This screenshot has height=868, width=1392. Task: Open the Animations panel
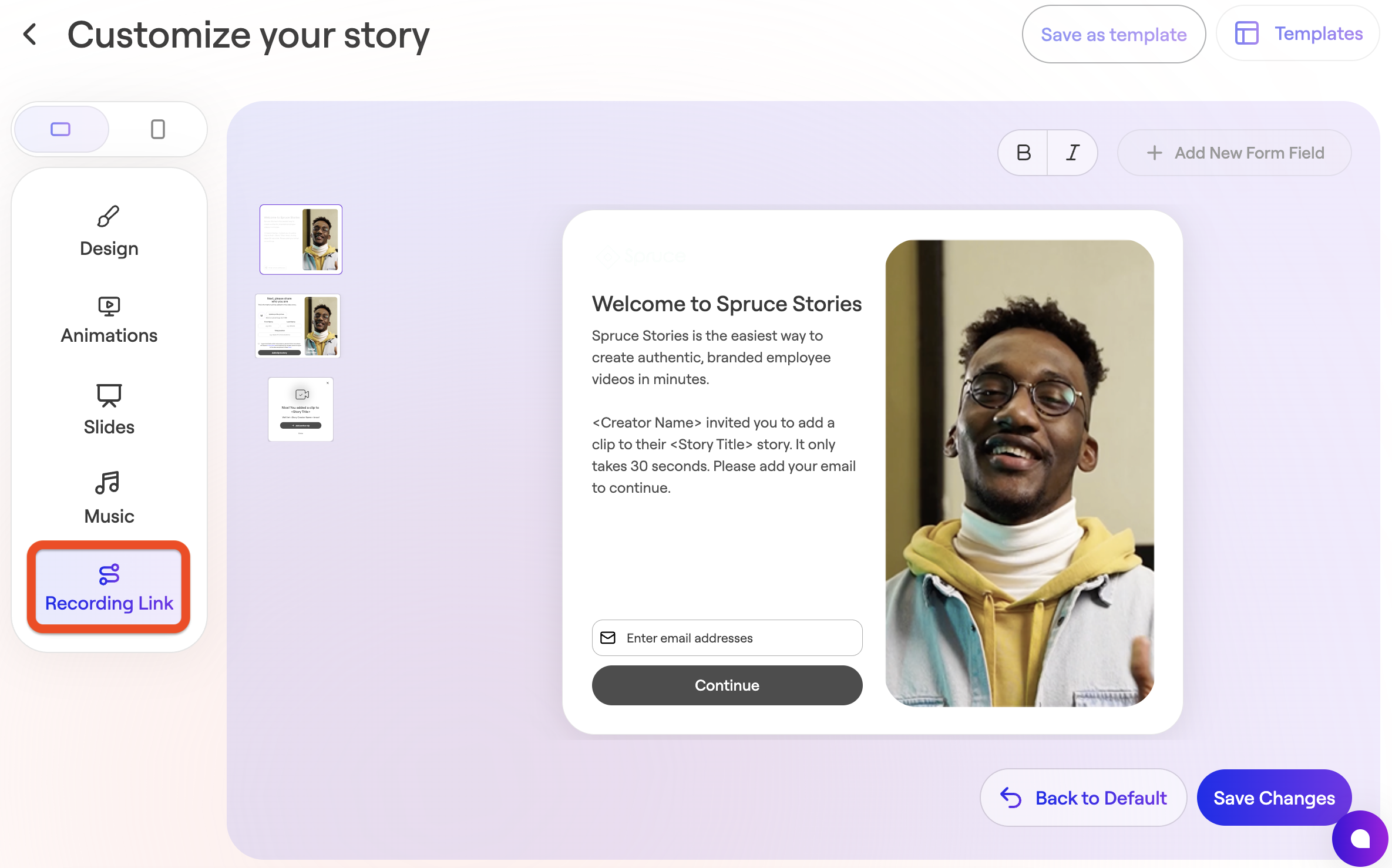pyautogui.click(x=109, y=321)
